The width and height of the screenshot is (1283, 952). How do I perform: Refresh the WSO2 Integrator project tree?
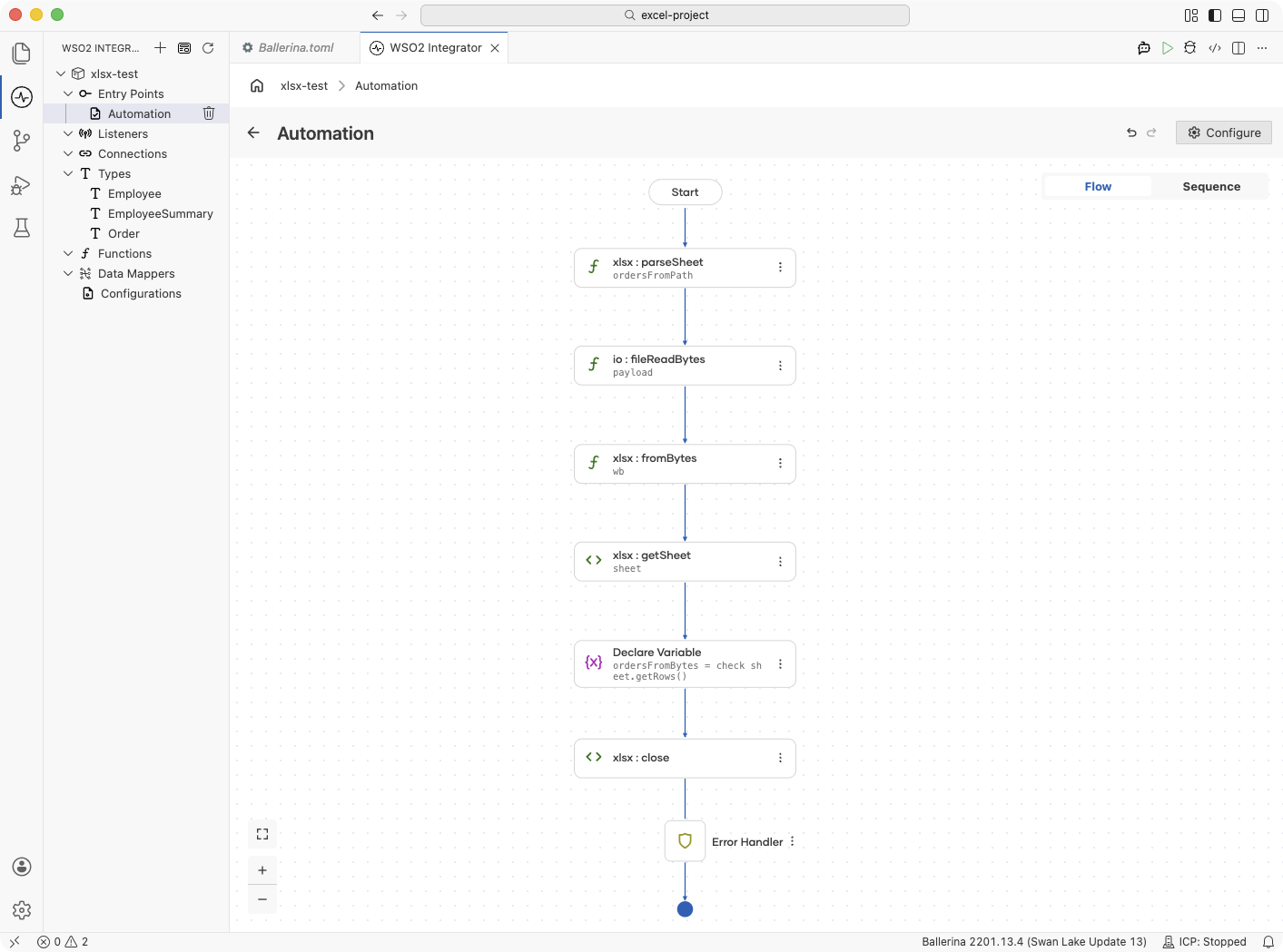click(208, 48)
